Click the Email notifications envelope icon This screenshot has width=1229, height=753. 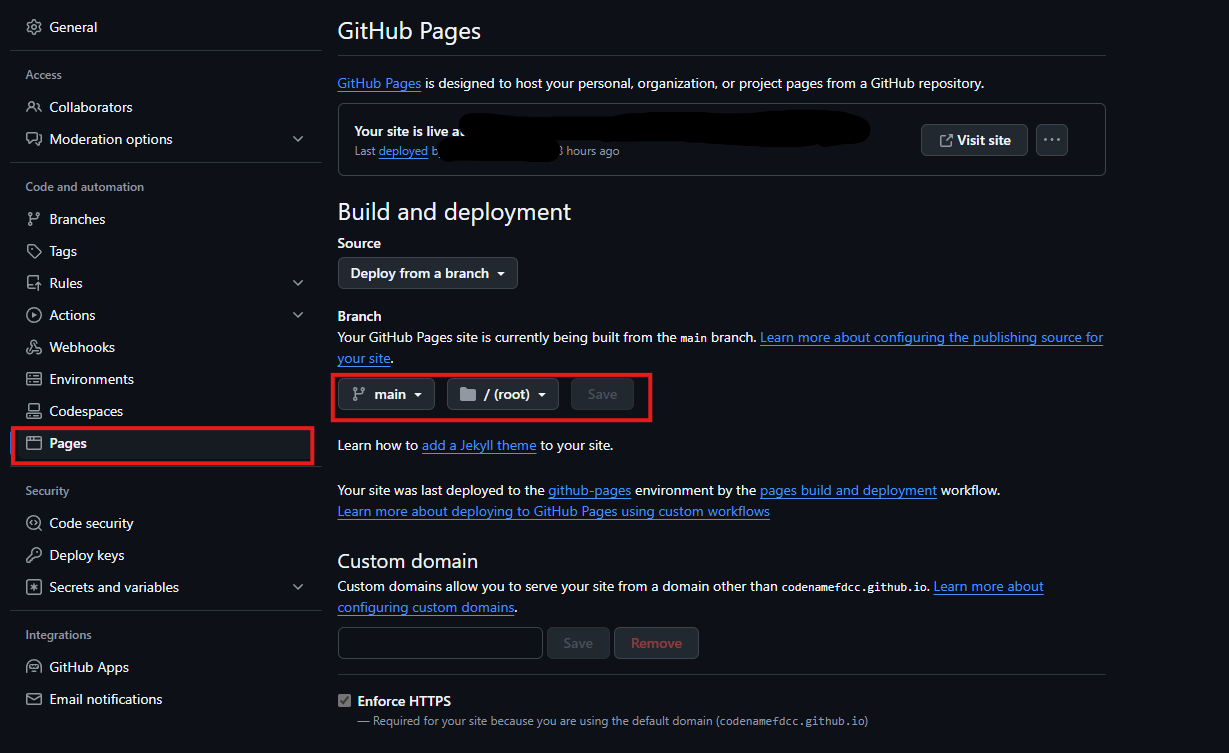(x=34, y=699)
